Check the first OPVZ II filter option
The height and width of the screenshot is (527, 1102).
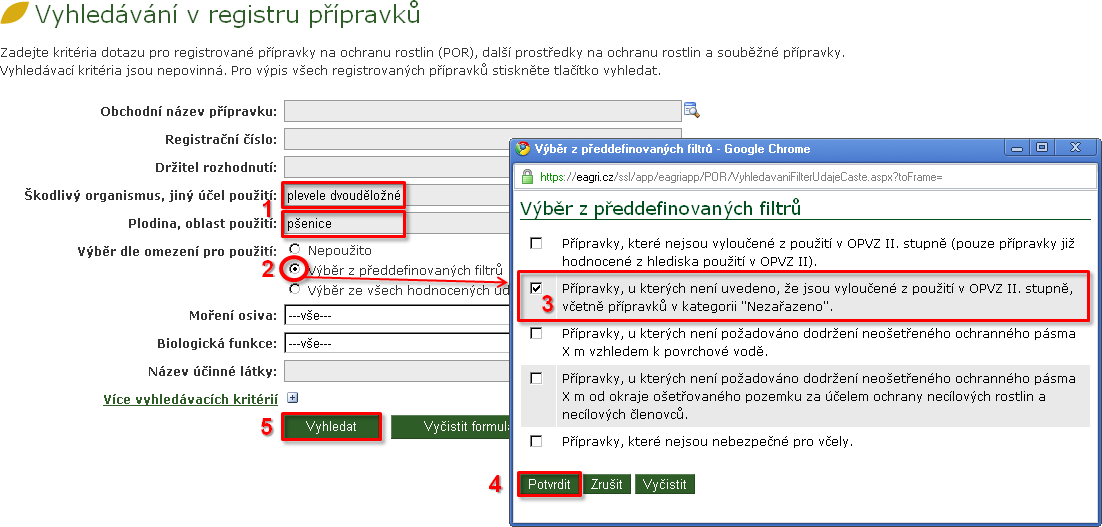[536, 243]
